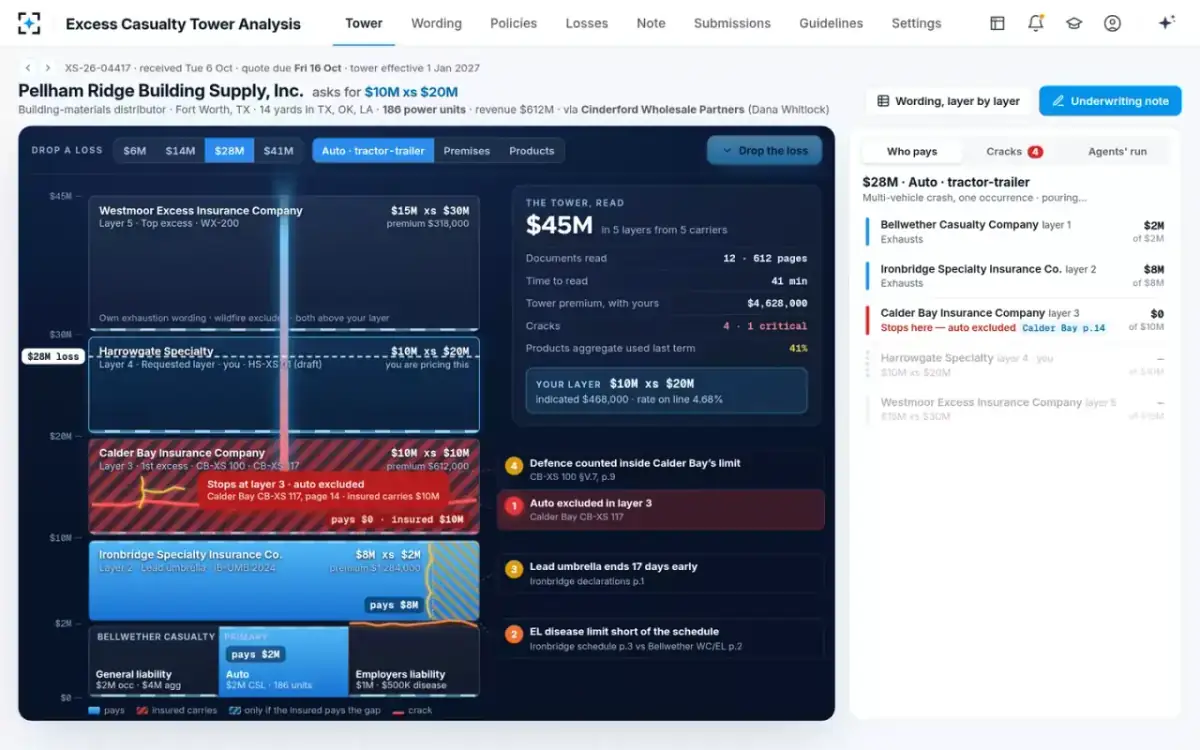Select the Harrowgate Specialty layer 4 block in tower
This screenshot has height=750, width=1200.
pyautogui.click(x=284, y=385)
